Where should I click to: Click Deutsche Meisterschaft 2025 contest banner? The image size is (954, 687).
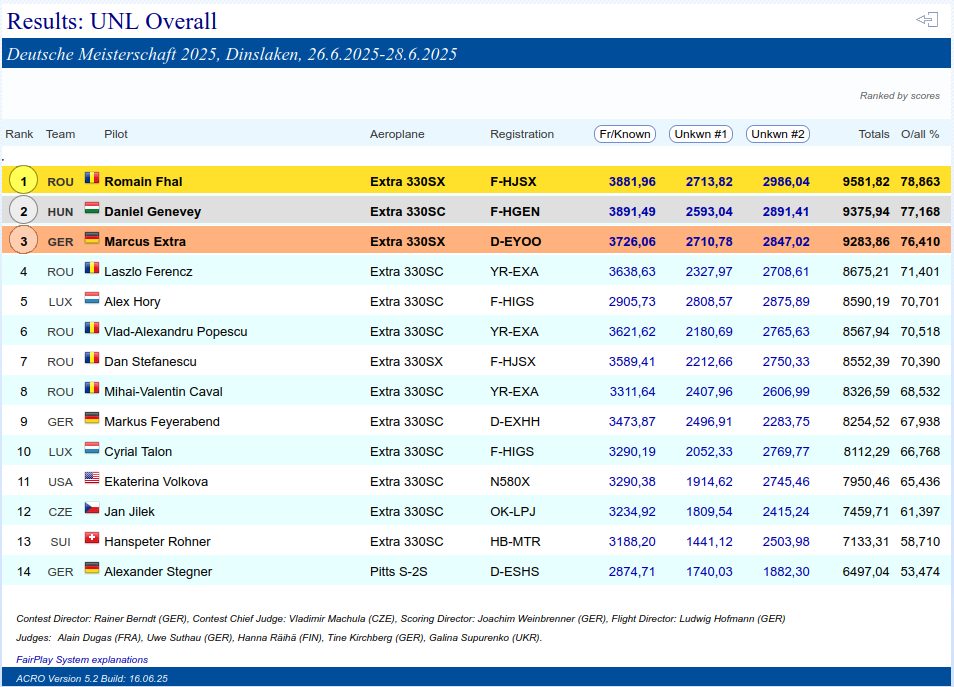[476, 54]
